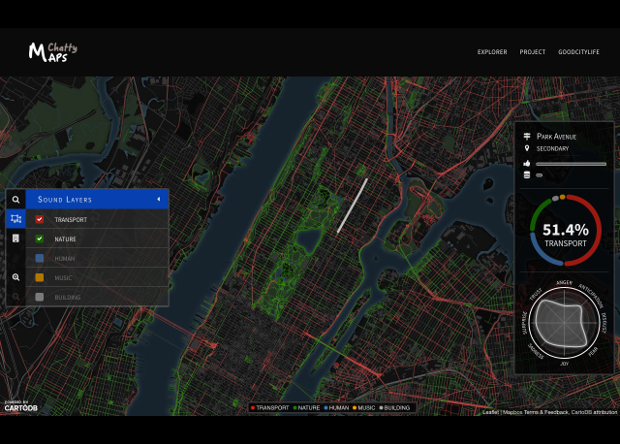Viewport: 620px width, 444px height.
Task: Enable the Music layer checkbox
Action: [39, 278]
